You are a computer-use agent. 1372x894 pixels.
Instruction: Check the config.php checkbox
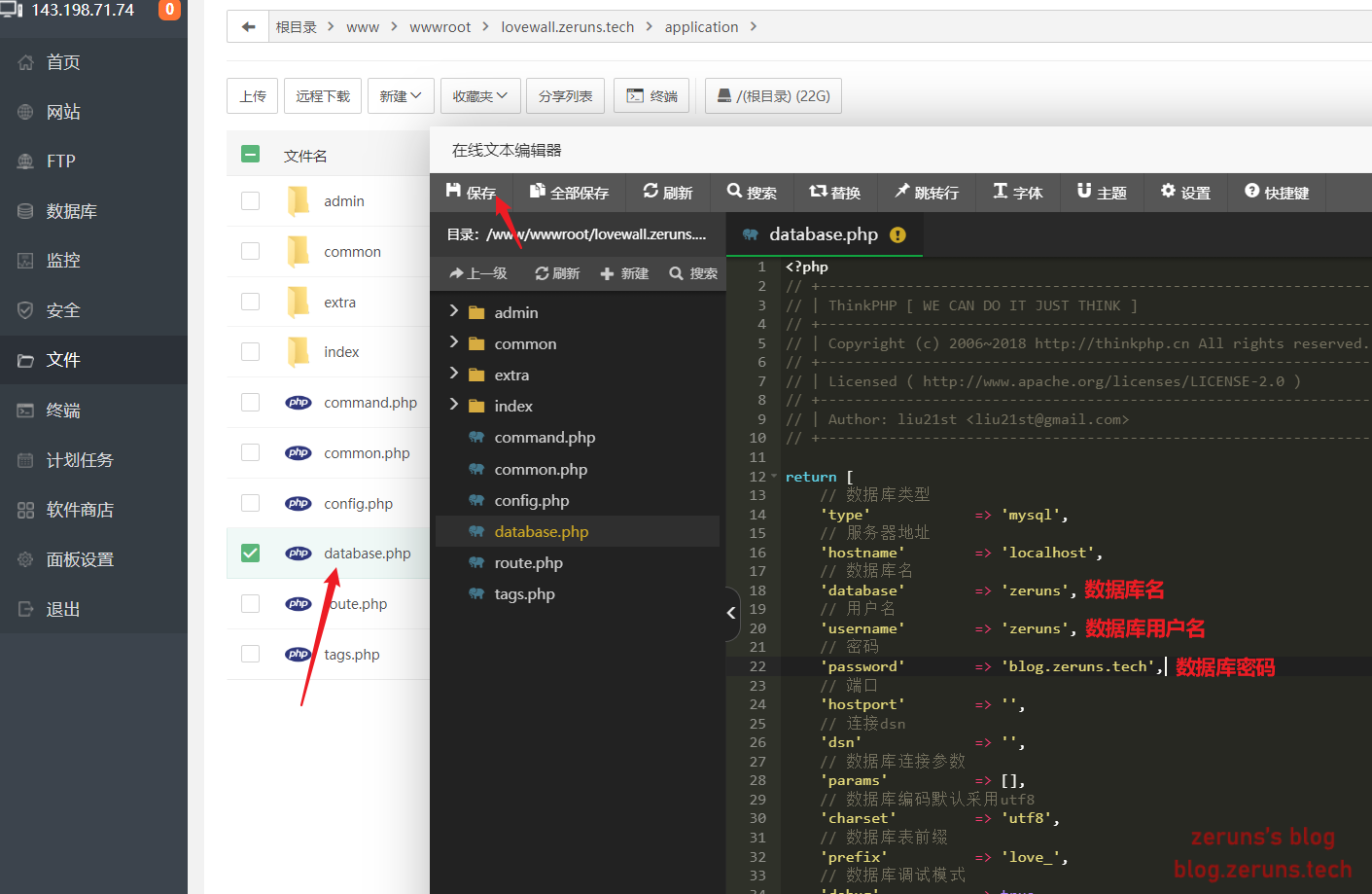point(250,503)
